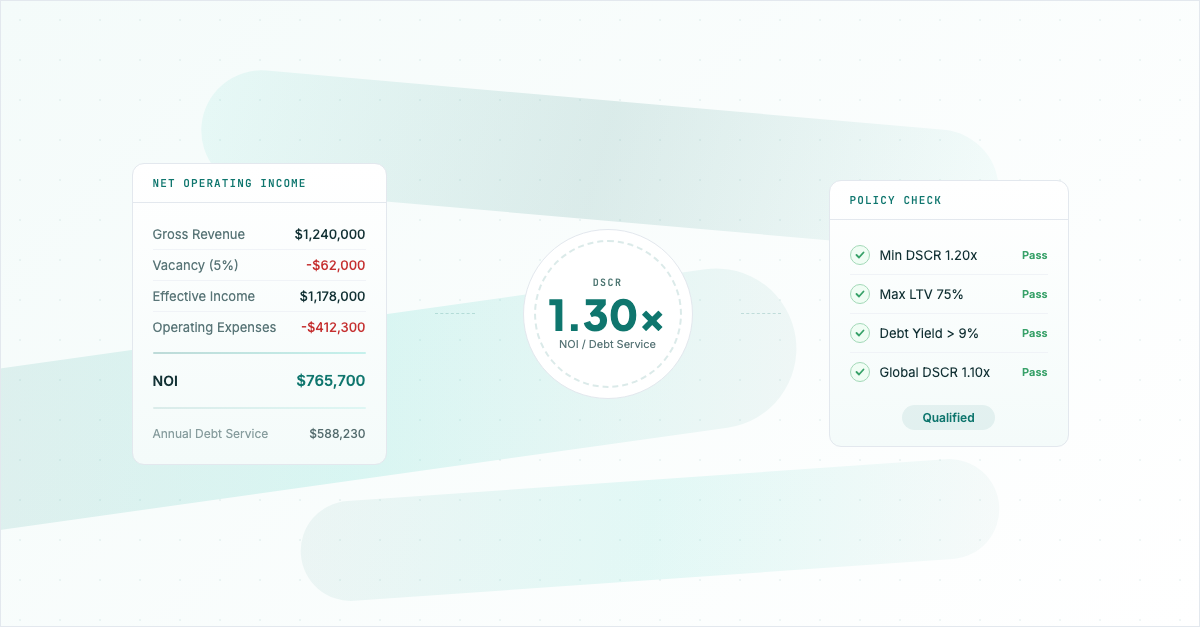Select the Gross Revenue row
Image resolution: width=1200 pixels, height=627 pixels.
(x=258, y=235)
